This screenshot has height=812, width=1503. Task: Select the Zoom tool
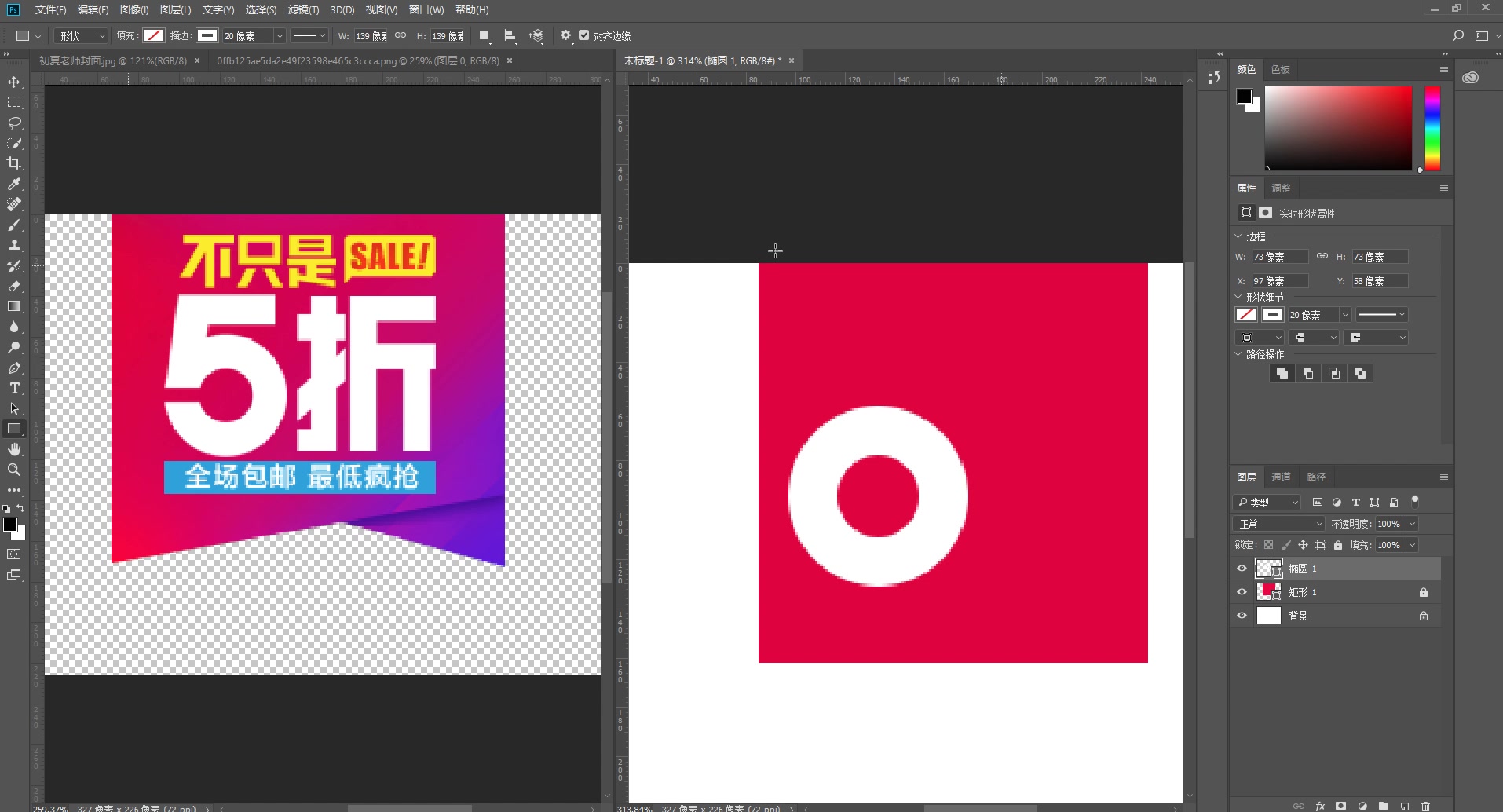pos(14,470)
